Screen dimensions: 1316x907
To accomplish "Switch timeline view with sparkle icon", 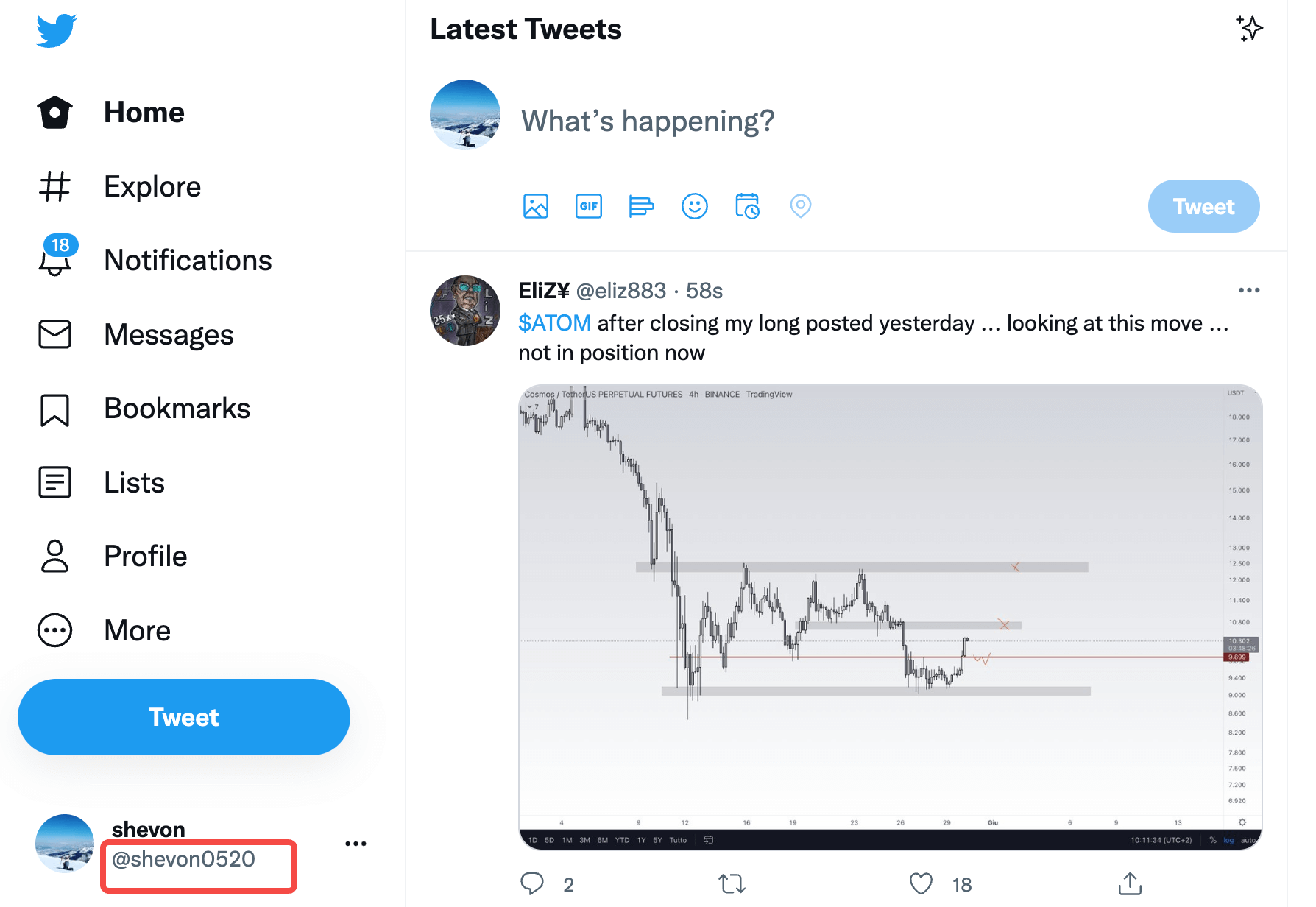I will [x=1249, y=29].
